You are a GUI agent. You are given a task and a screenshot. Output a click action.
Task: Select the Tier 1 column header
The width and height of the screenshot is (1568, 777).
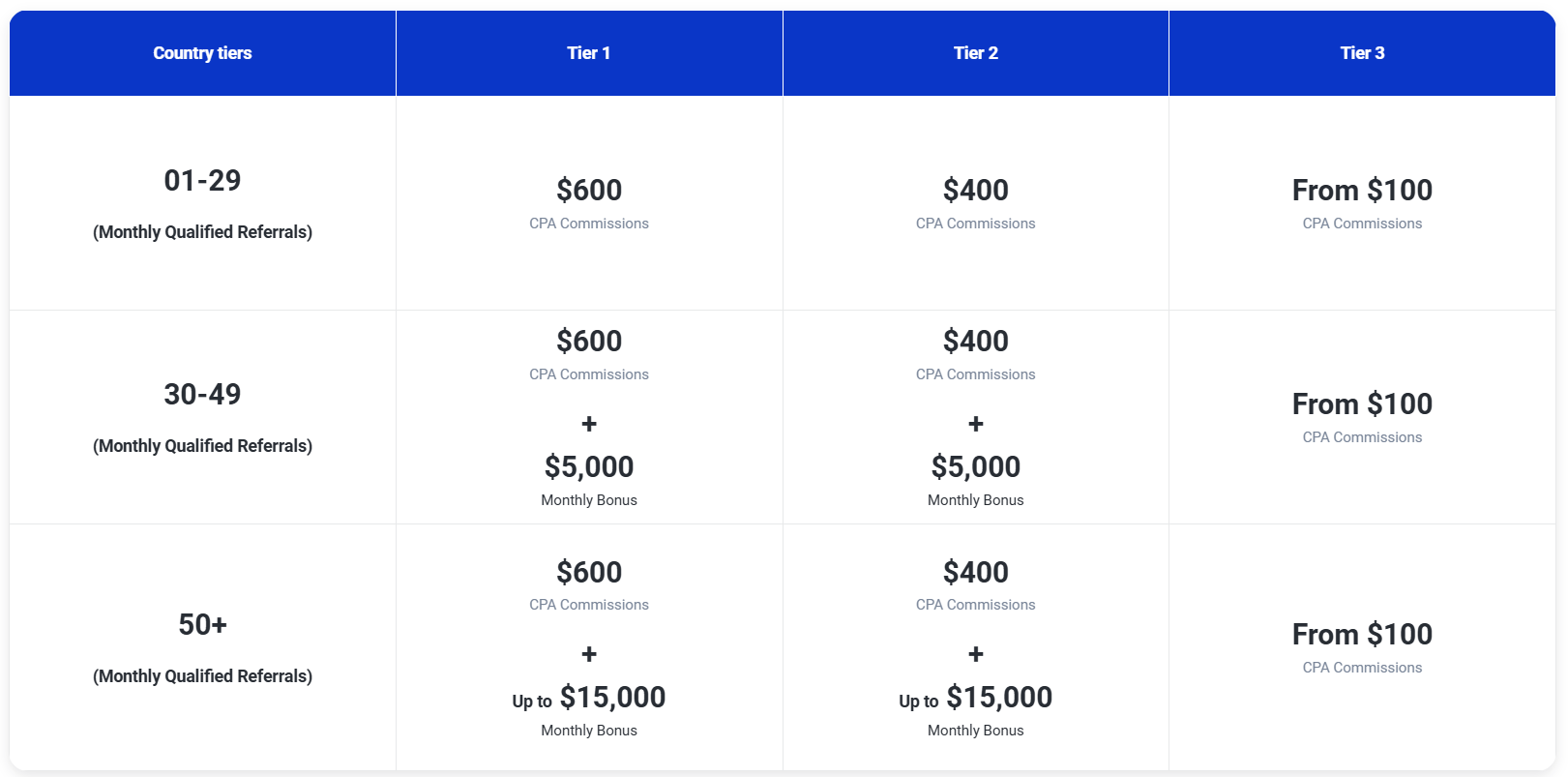tap(588, 53)
